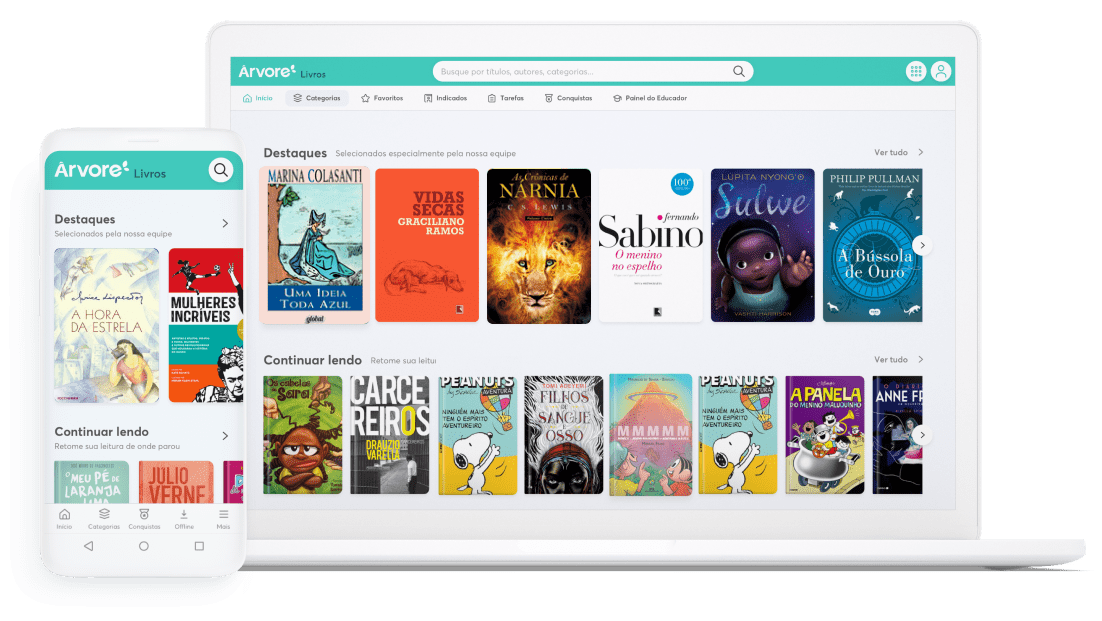Image resolution: width=1102 pixels, height=621 pixels.
Task: Open the 'Anne Frank' diary cover
Action: pyautogui.click(x=897, y=435)
